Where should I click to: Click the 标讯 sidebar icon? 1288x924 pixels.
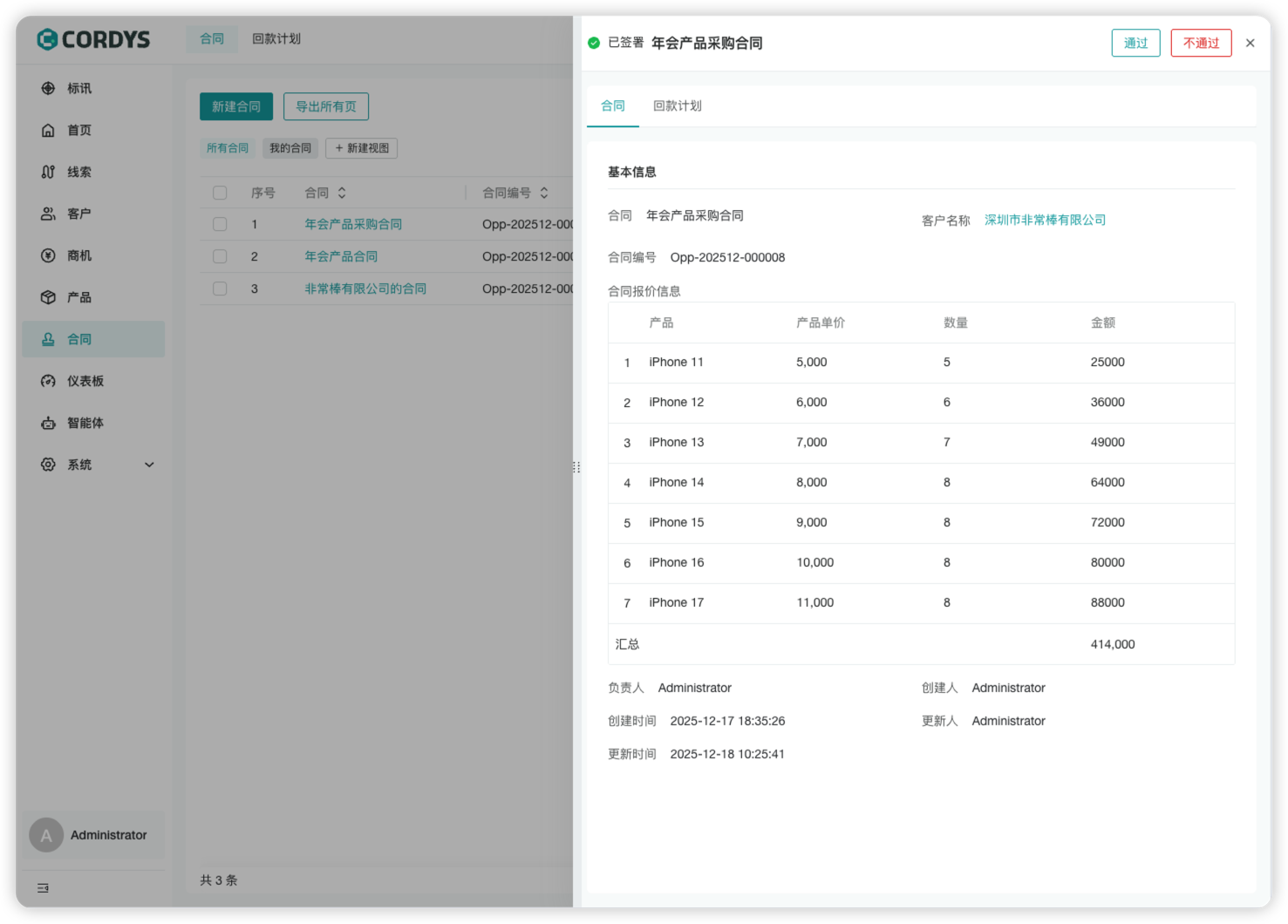(x=78, y=88)
